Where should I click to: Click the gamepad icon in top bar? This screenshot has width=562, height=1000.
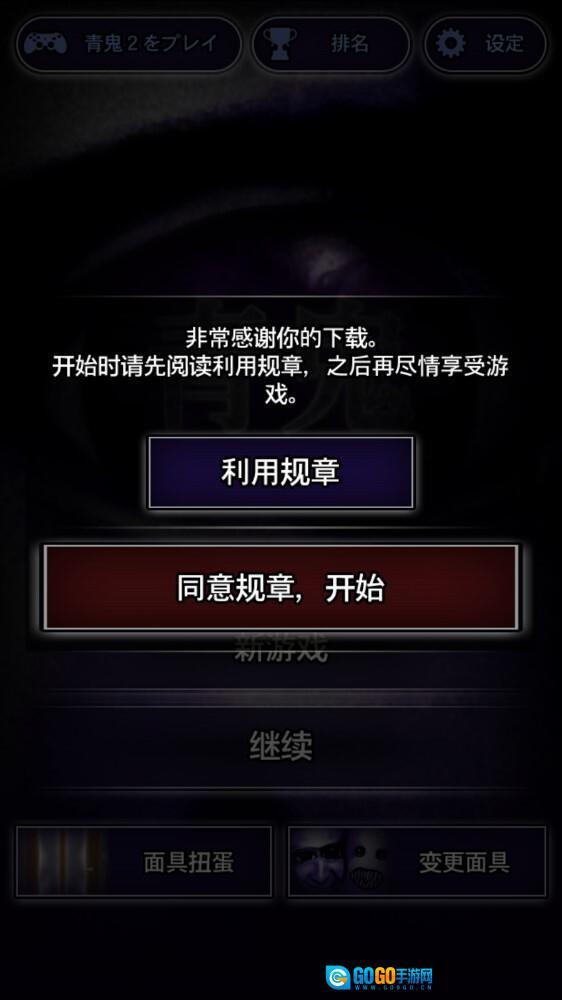45,44
